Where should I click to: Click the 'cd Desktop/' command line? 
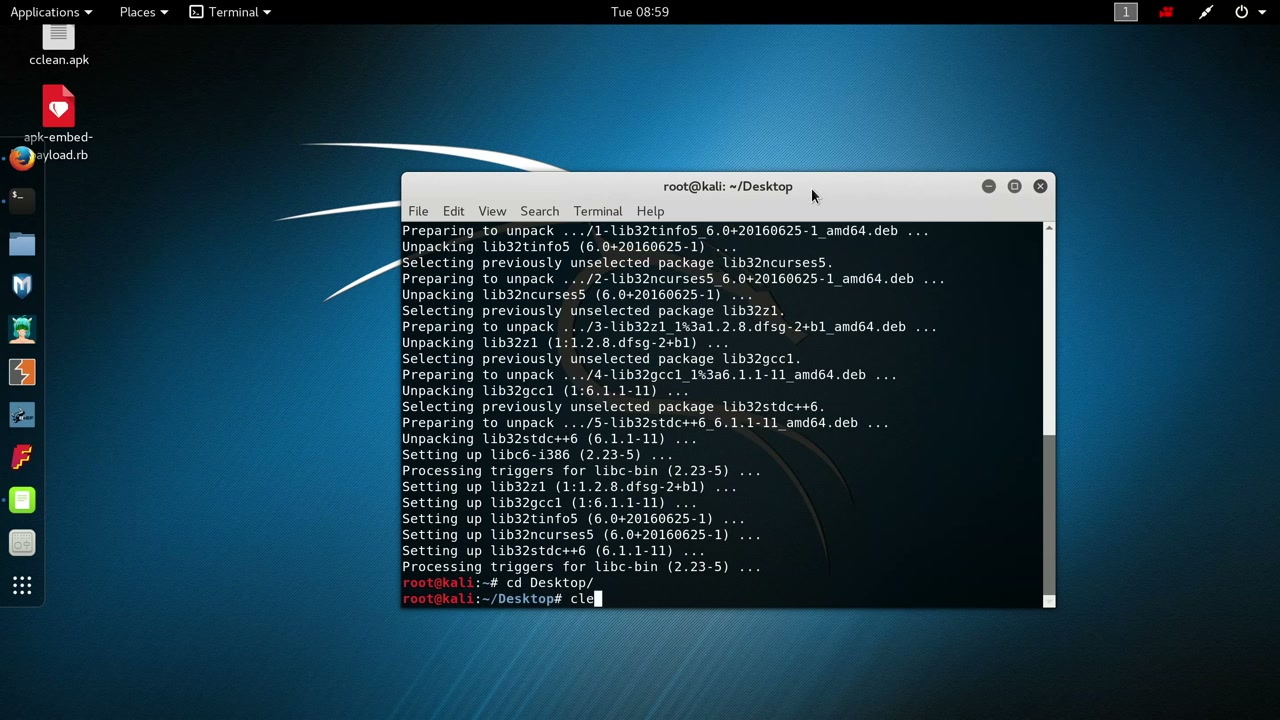tap(498, 583)
